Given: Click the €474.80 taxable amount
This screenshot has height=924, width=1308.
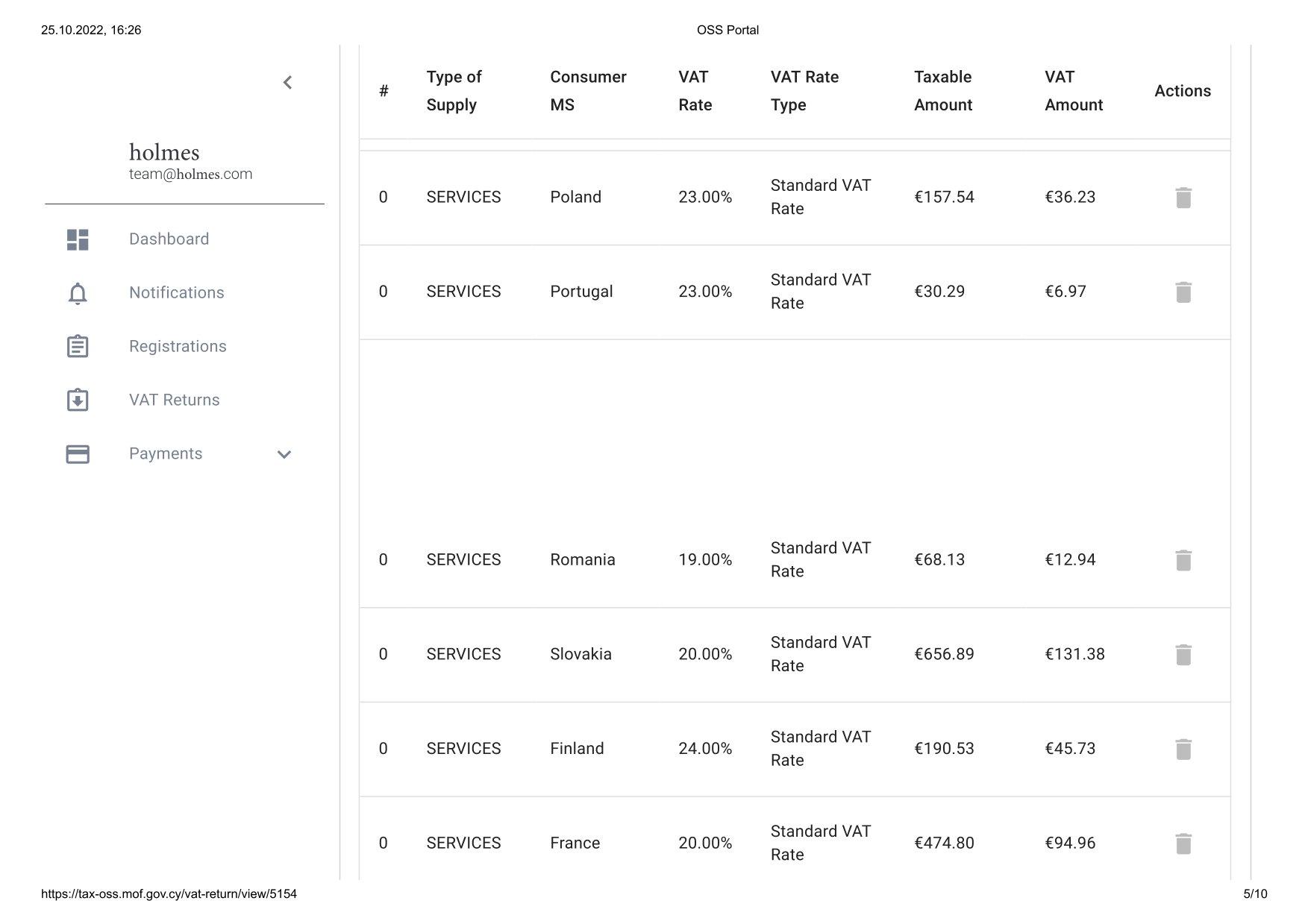Looking at the screenshot, I should pos(944,843).
